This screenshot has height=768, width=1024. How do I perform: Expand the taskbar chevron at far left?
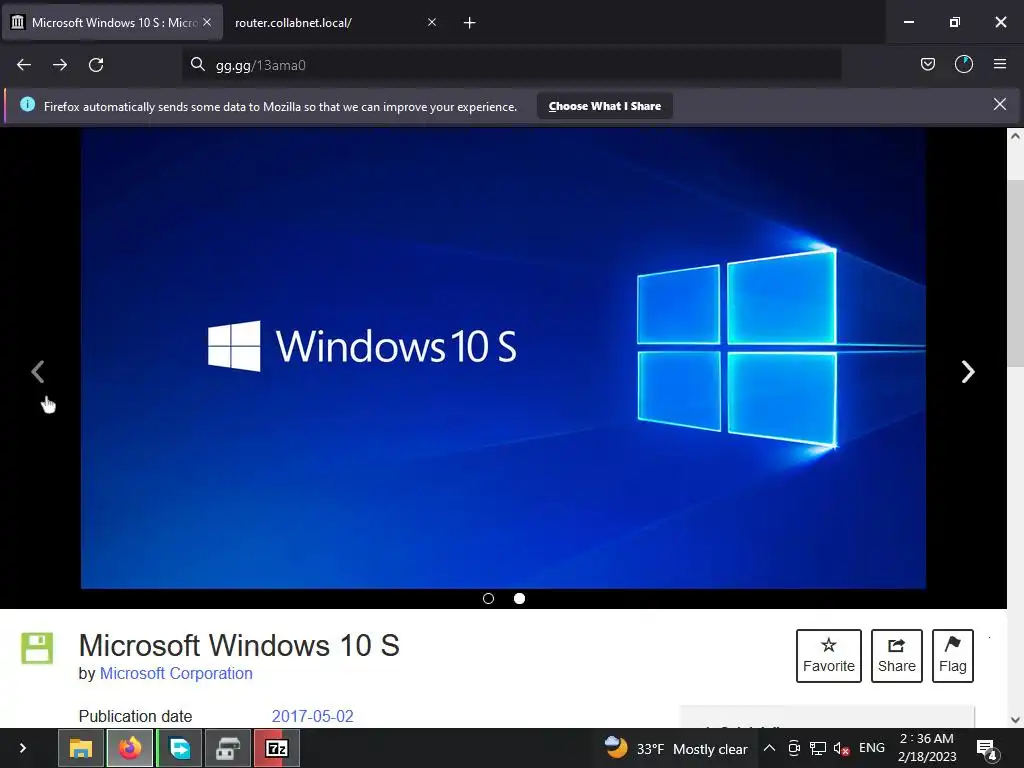coord(23,748)
